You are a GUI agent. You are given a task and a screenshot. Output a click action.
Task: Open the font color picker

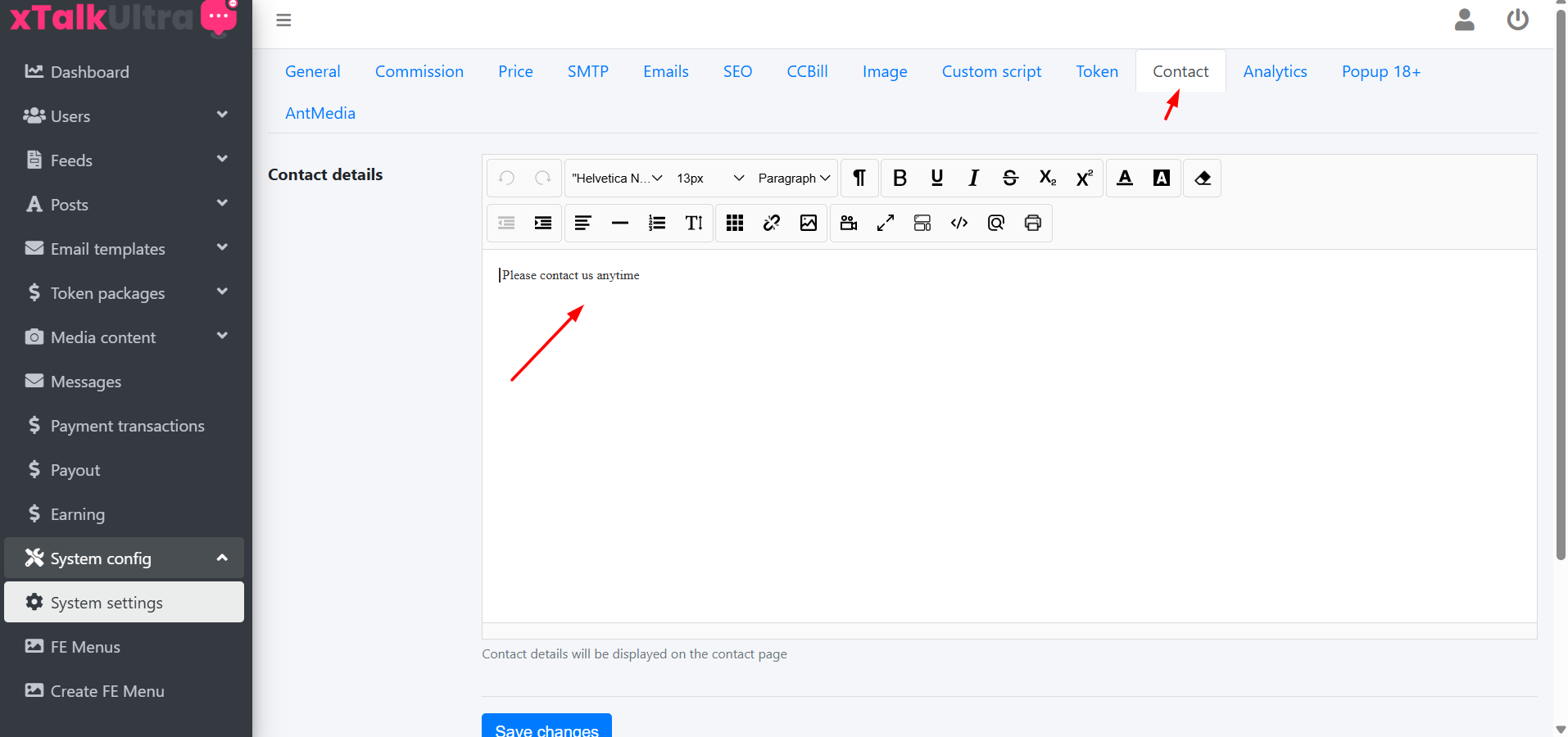click(x=1125, y=179)
